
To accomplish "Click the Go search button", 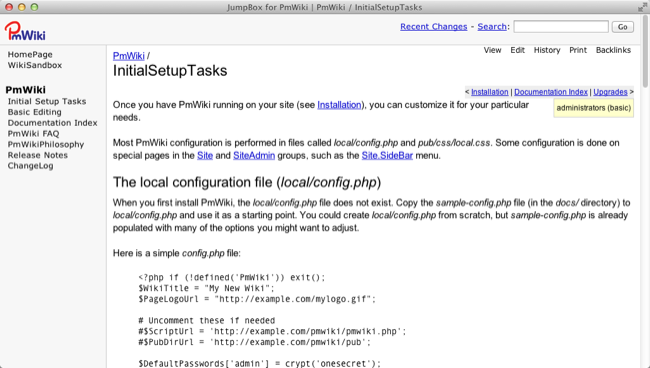I will [x=623, y=27].
